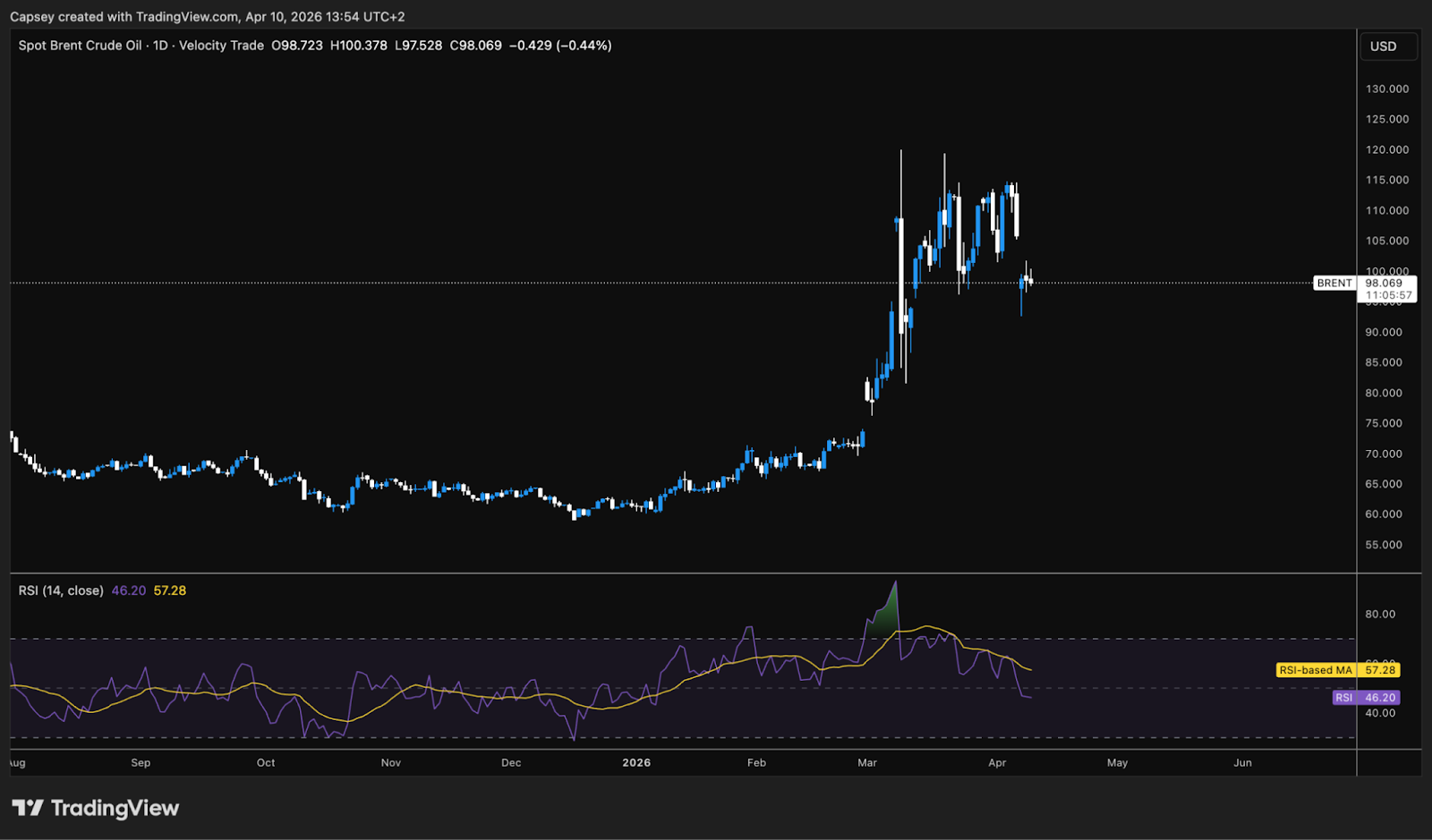The image size is (1432, 840).
Task: Click the Velocity Trade exchange name
Action: pos(222,45)
